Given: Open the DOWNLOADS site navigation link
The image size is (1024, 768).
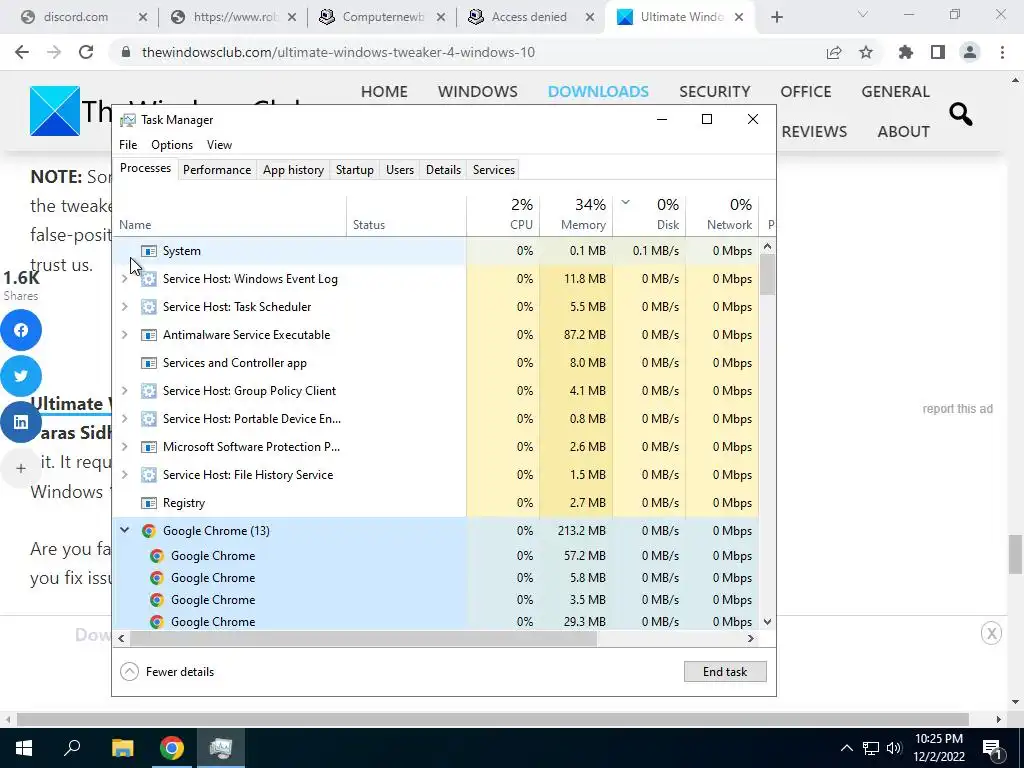Looking at the screenshot, I should 598,91.
